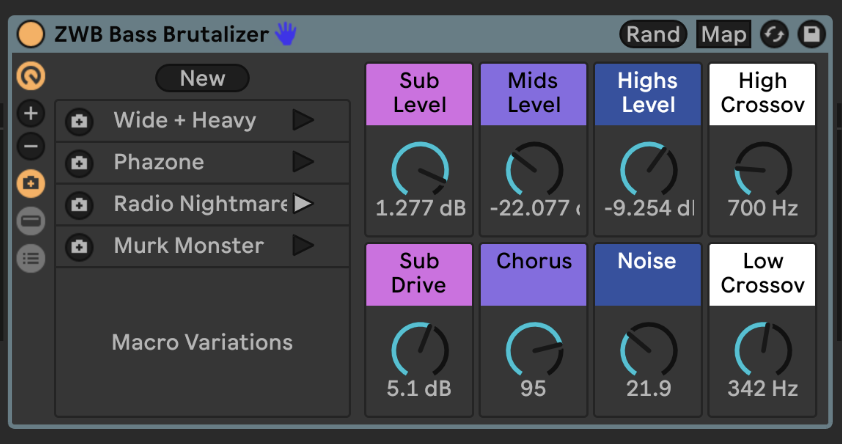
Task: Toggle the macro controls visibility icon
Action: click(31, 76)
